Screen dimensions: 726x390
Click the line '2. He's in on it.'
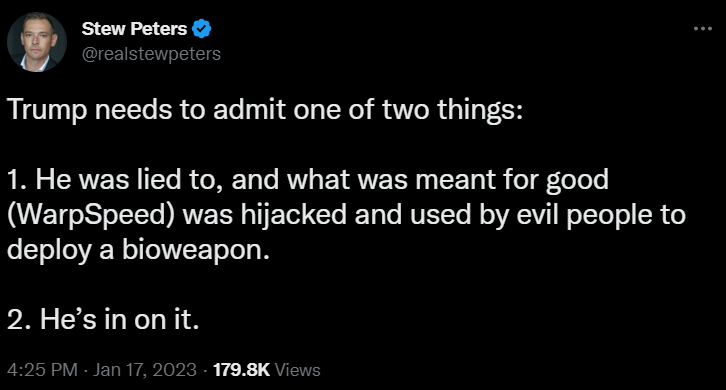[103, 319]
